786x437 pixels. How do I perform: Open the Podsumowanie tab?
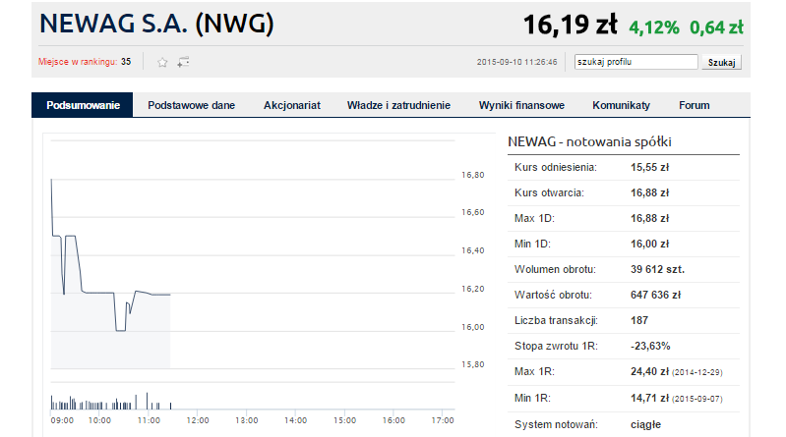coord(83,105)
